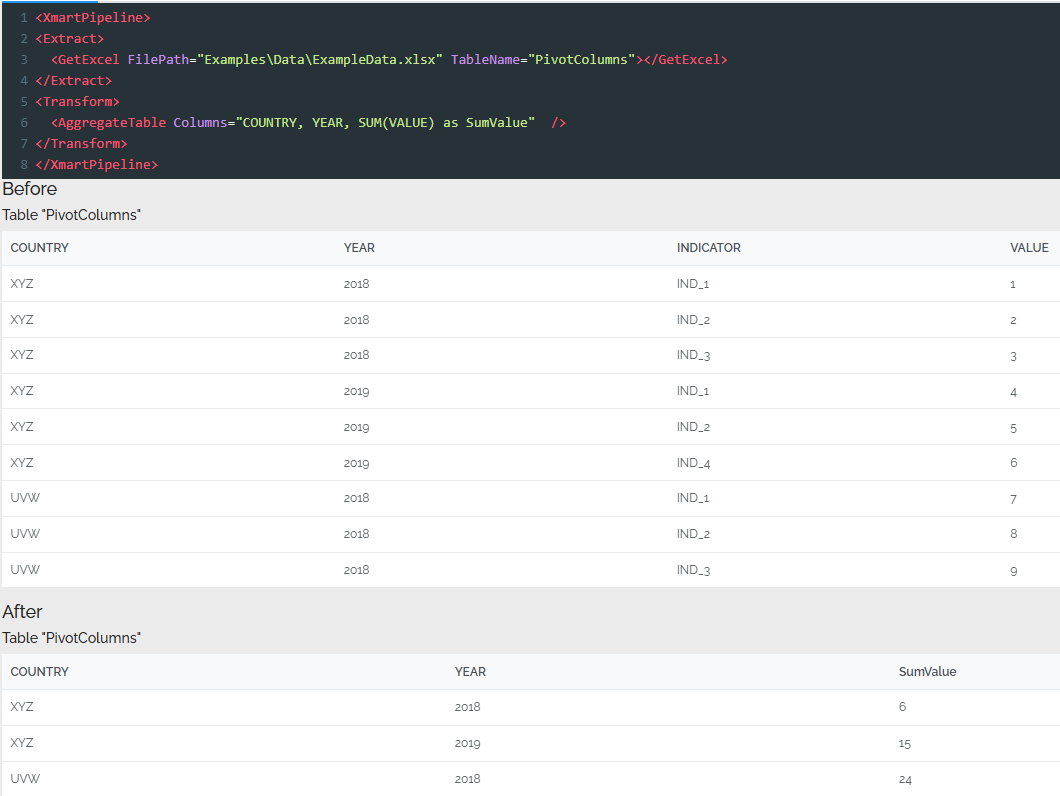Click the VALUE cell showing 1
Image resolution: width=1060 pixels, height=796 pixels.
click(x=1013, y=284)
